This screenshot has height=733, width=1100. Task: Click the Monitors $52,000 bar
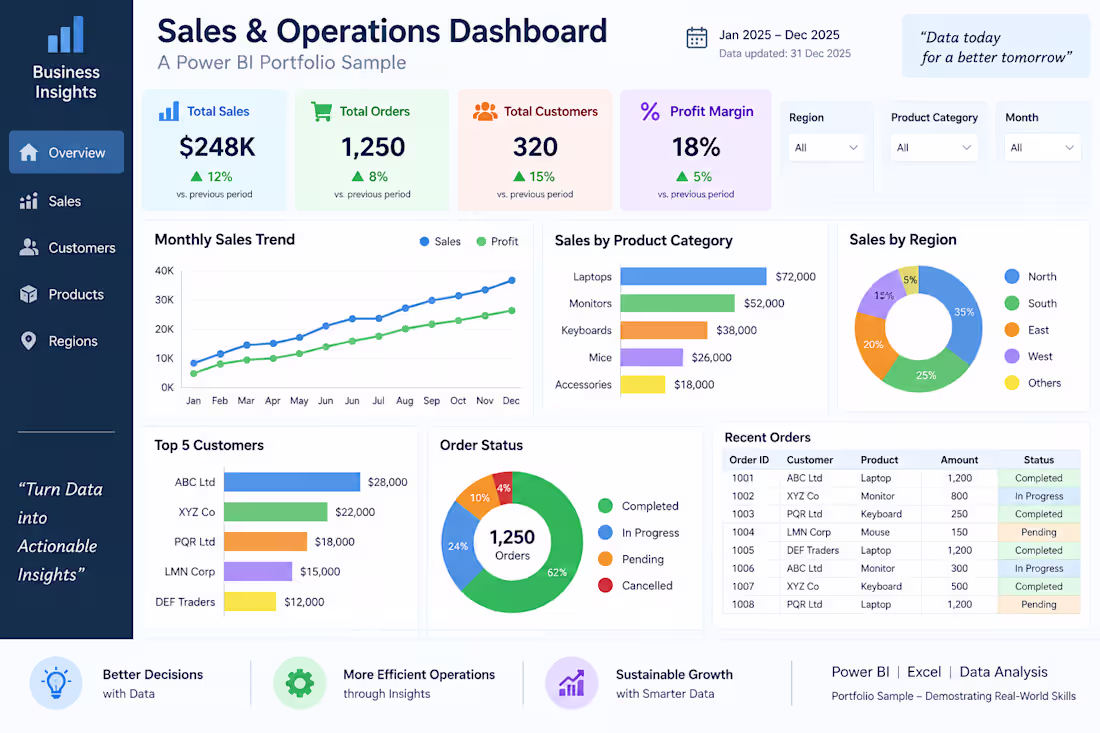(677, 303)
